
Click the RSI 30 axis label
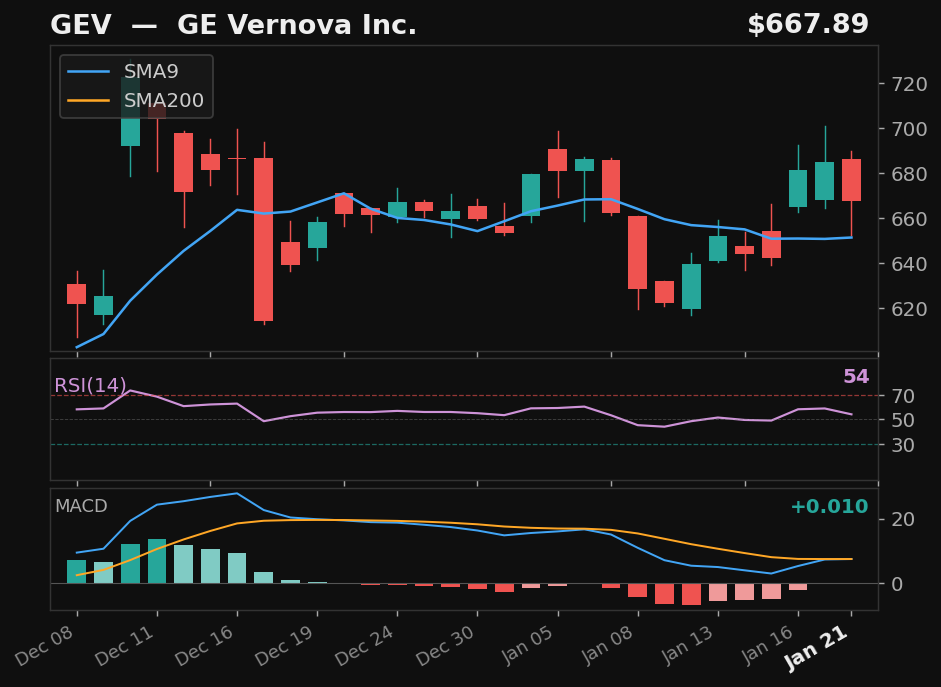tap(903, 445)
